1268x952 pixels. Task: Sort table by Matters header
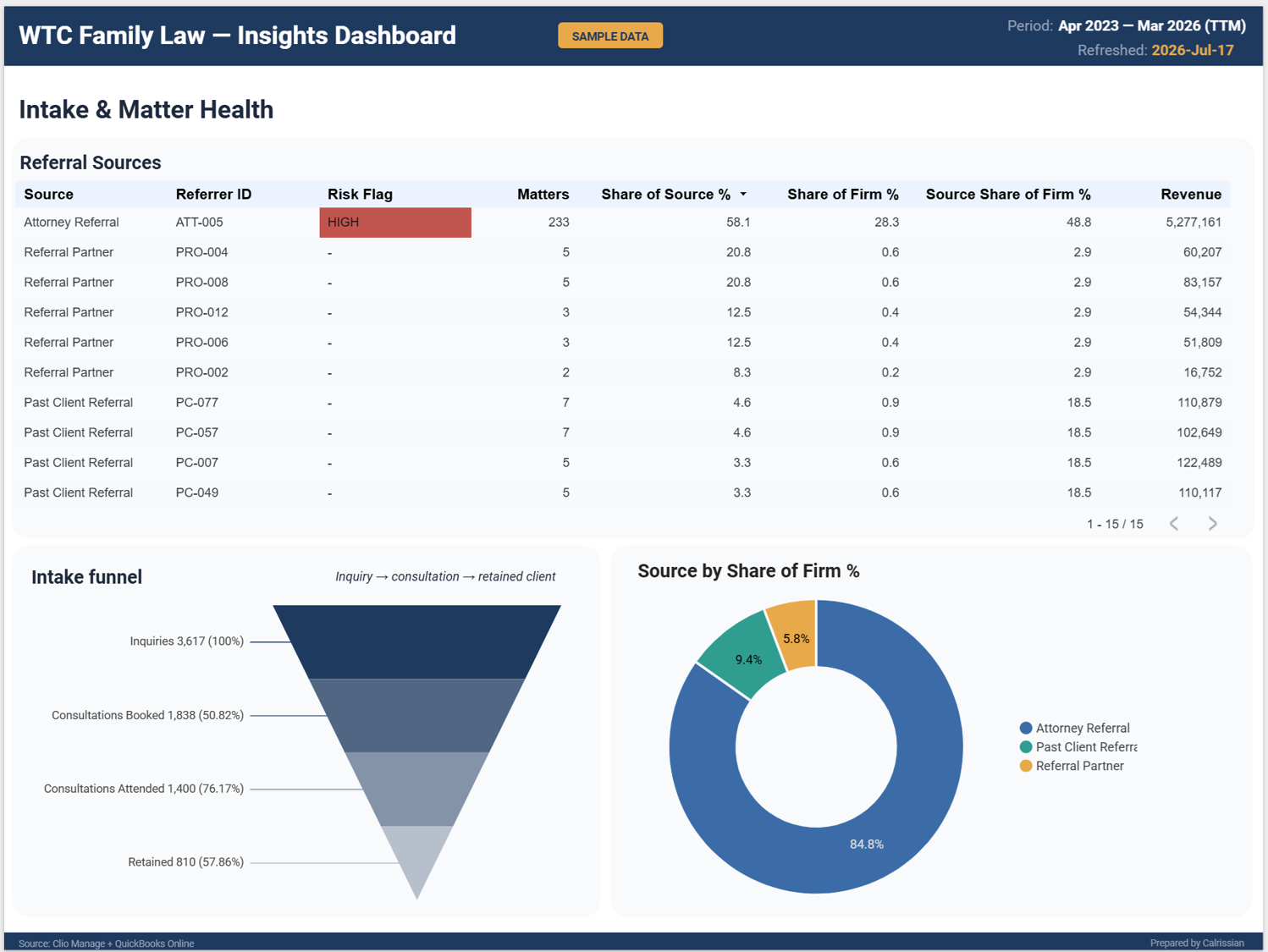point(543,195)
